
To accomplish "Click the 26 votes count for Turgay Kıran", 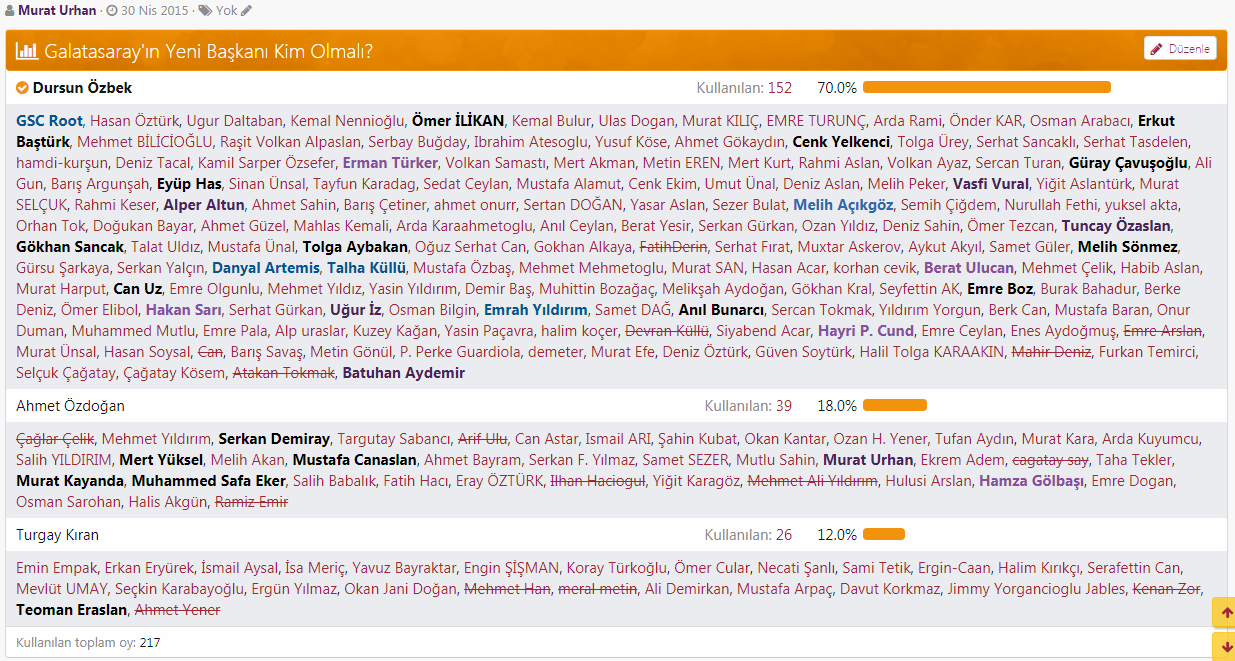I will (x=784, y=535).
